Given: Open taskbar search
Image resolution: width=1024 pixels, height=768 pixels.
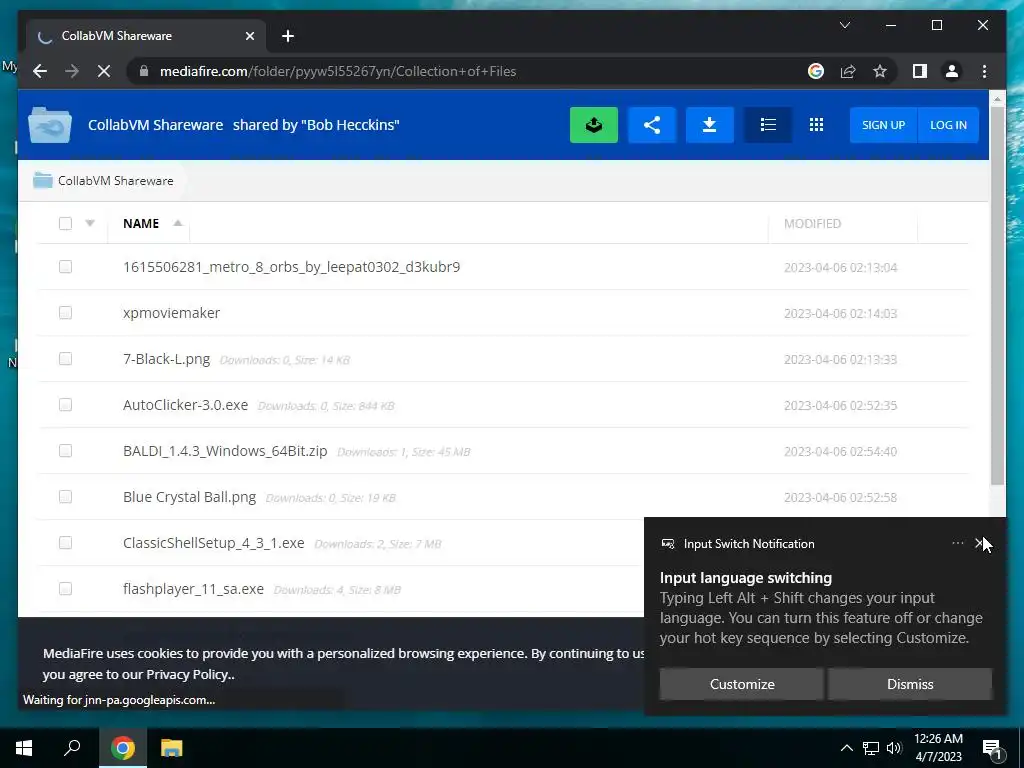Looking at the screenshot, I should pyautogui.click(x=72, y=748).
